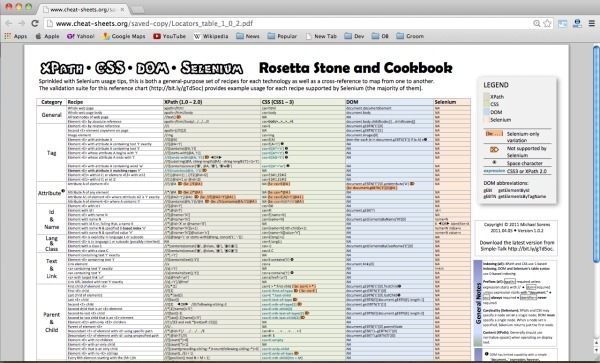The height and width of the screenshot is (363, 600).
Task: Expand the Popular bookmarks folder
Action: click(282, 36)
